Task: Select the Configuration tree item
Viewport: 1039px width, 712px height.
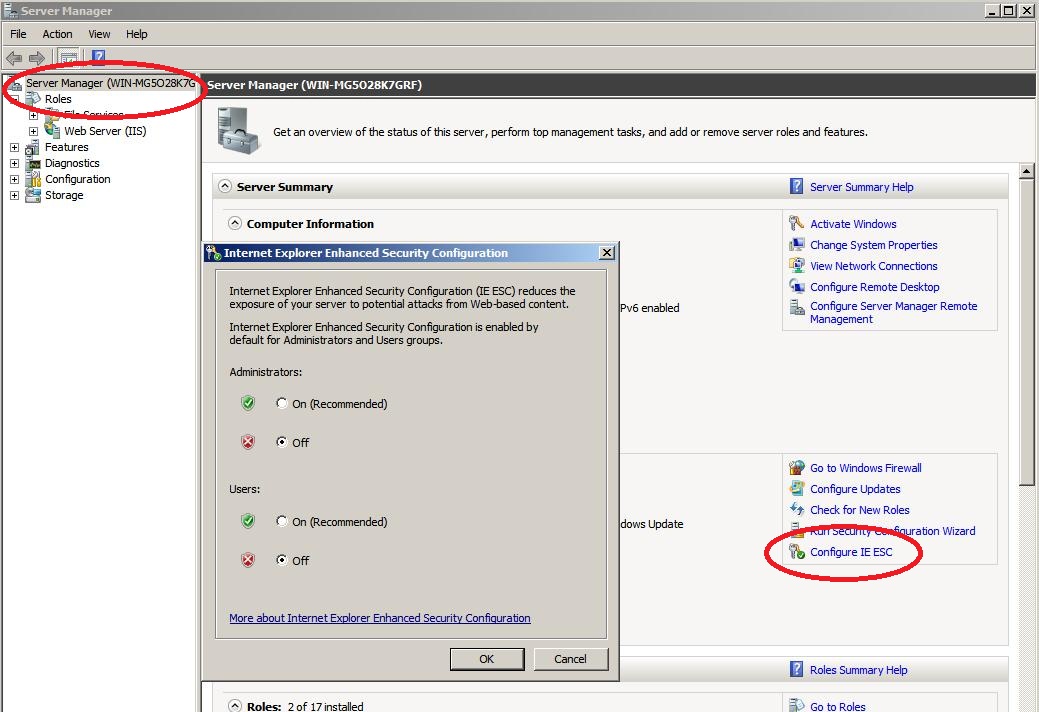Action: (78, 179)
